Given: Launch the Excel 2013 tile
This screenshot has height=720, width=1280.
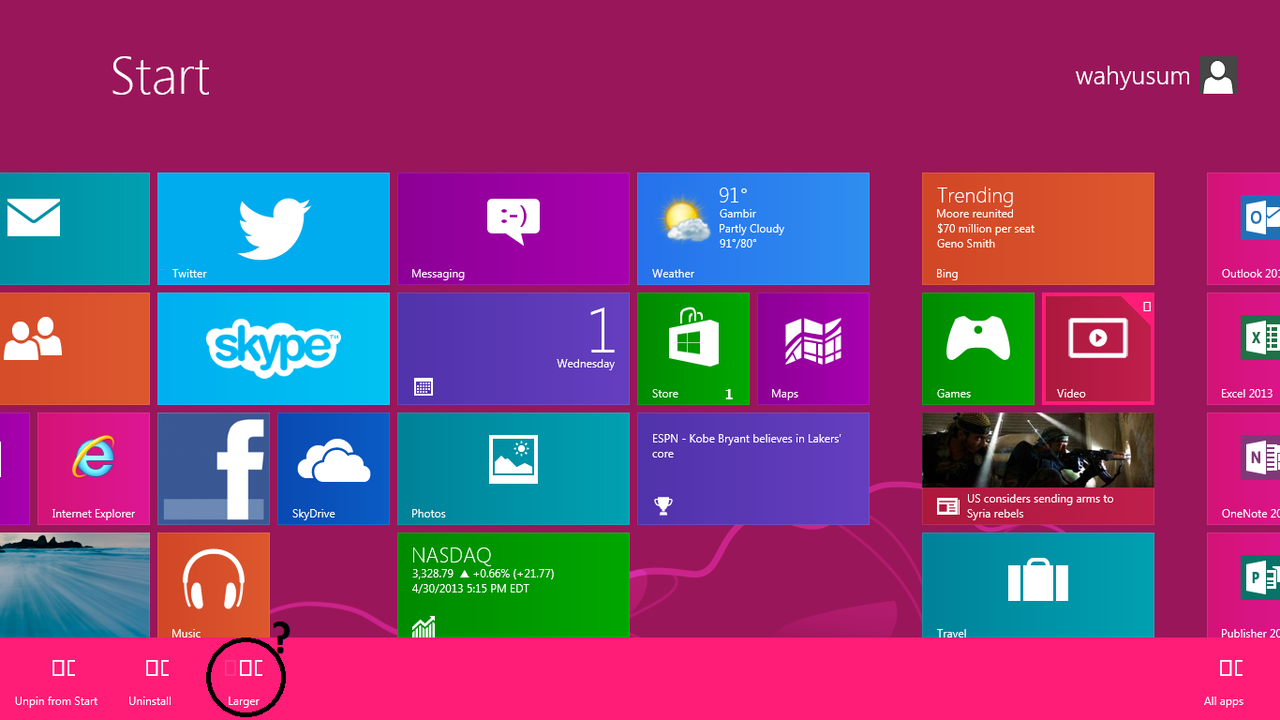Looking at the screenshot, I should [x=1243, y=349].
